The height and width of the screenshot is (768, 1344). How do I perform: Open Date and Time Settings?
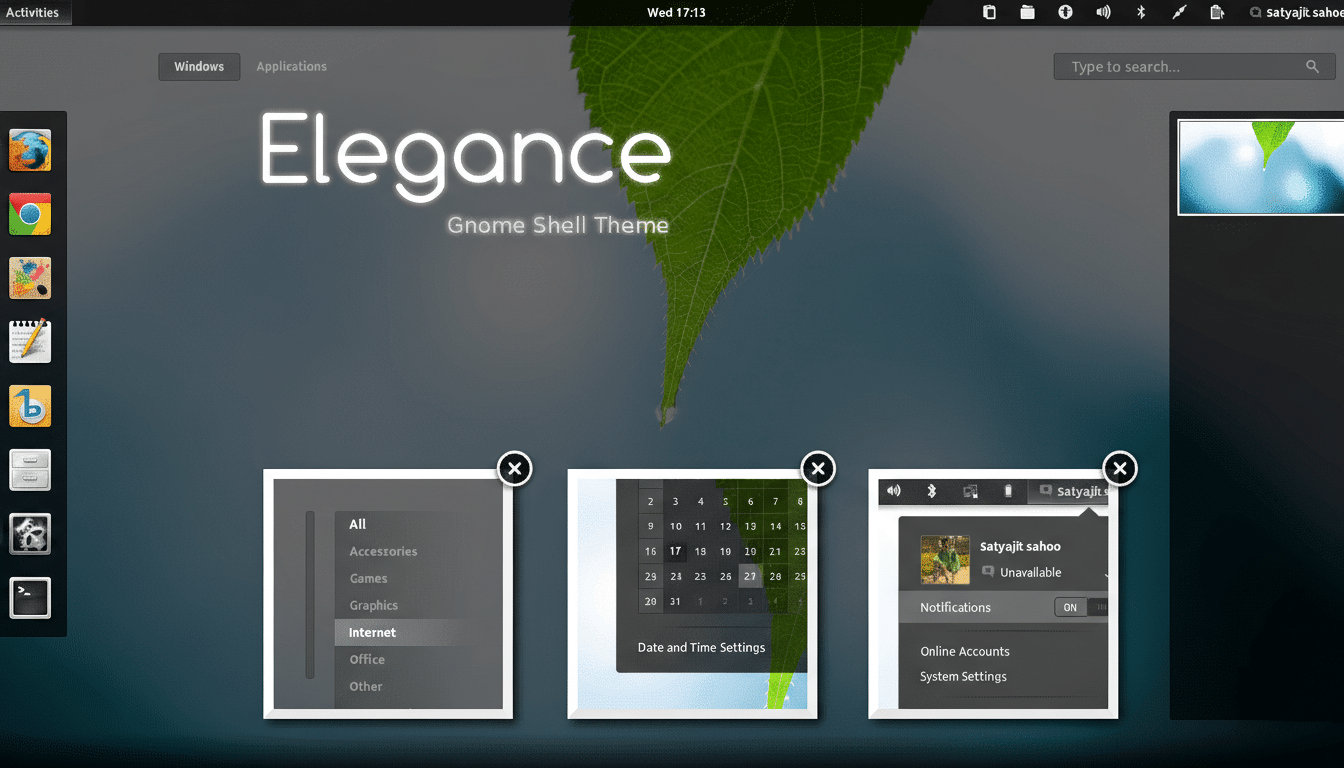[700, 647]
